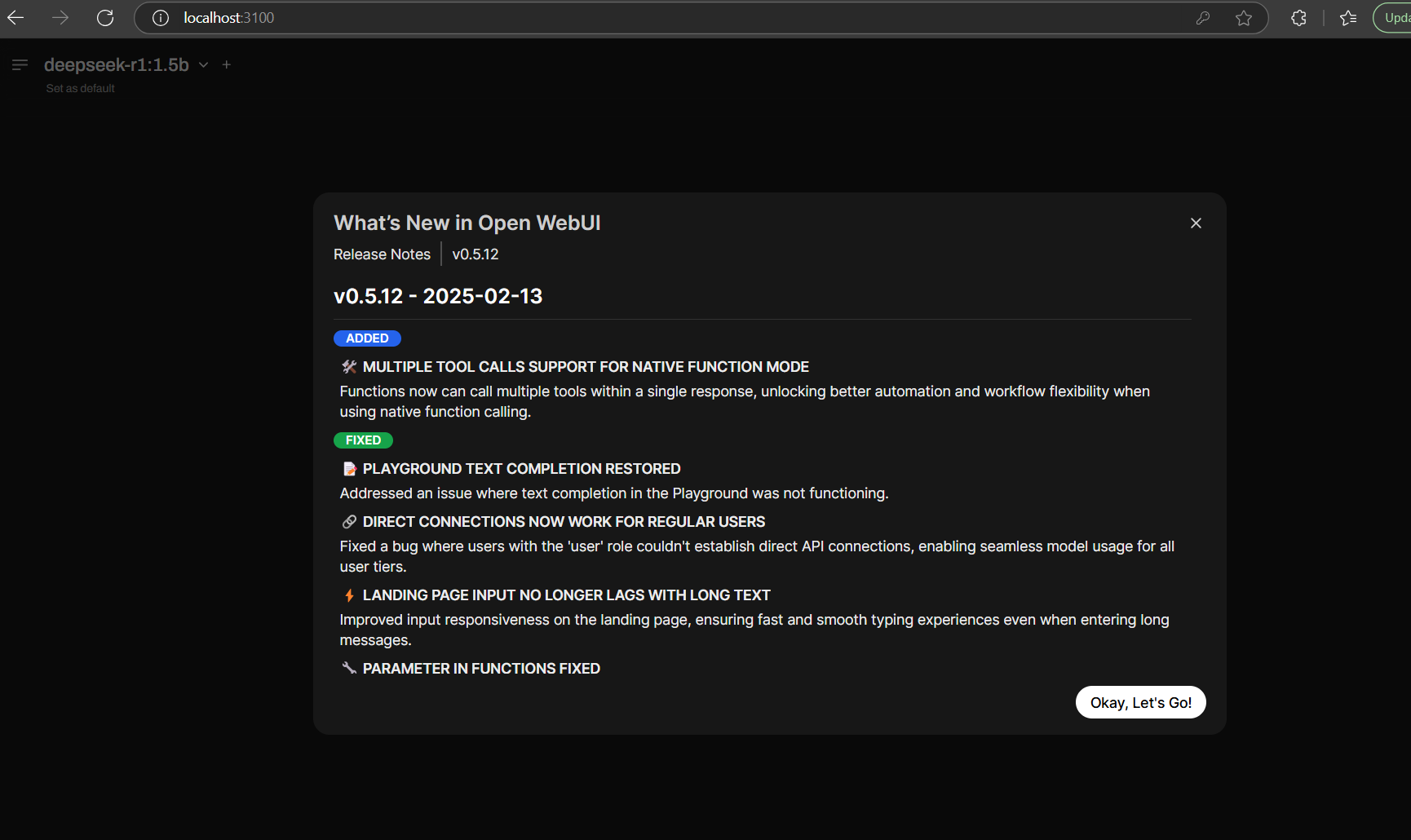This screenshot has height=840, width=1411.
Task: Add another model with plus icon
Action: 227,64
